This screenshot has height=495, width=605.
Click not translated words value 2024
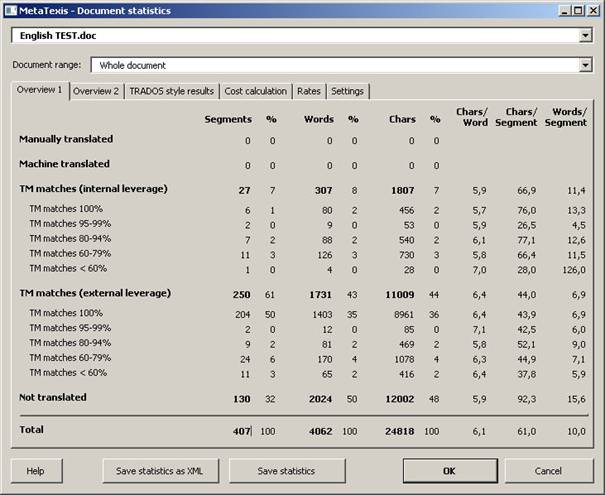tap(321, 399)
